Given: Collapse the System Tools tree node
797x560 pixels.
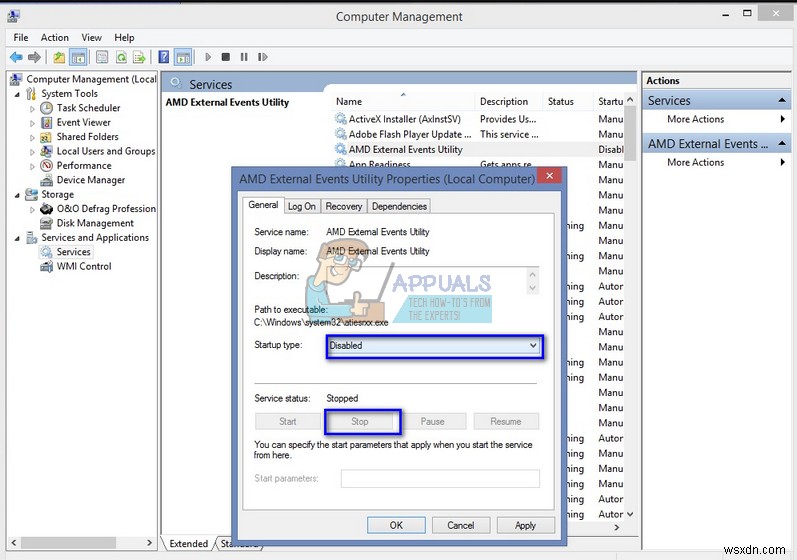Looking at the screenshot, I should click(17, 95).
